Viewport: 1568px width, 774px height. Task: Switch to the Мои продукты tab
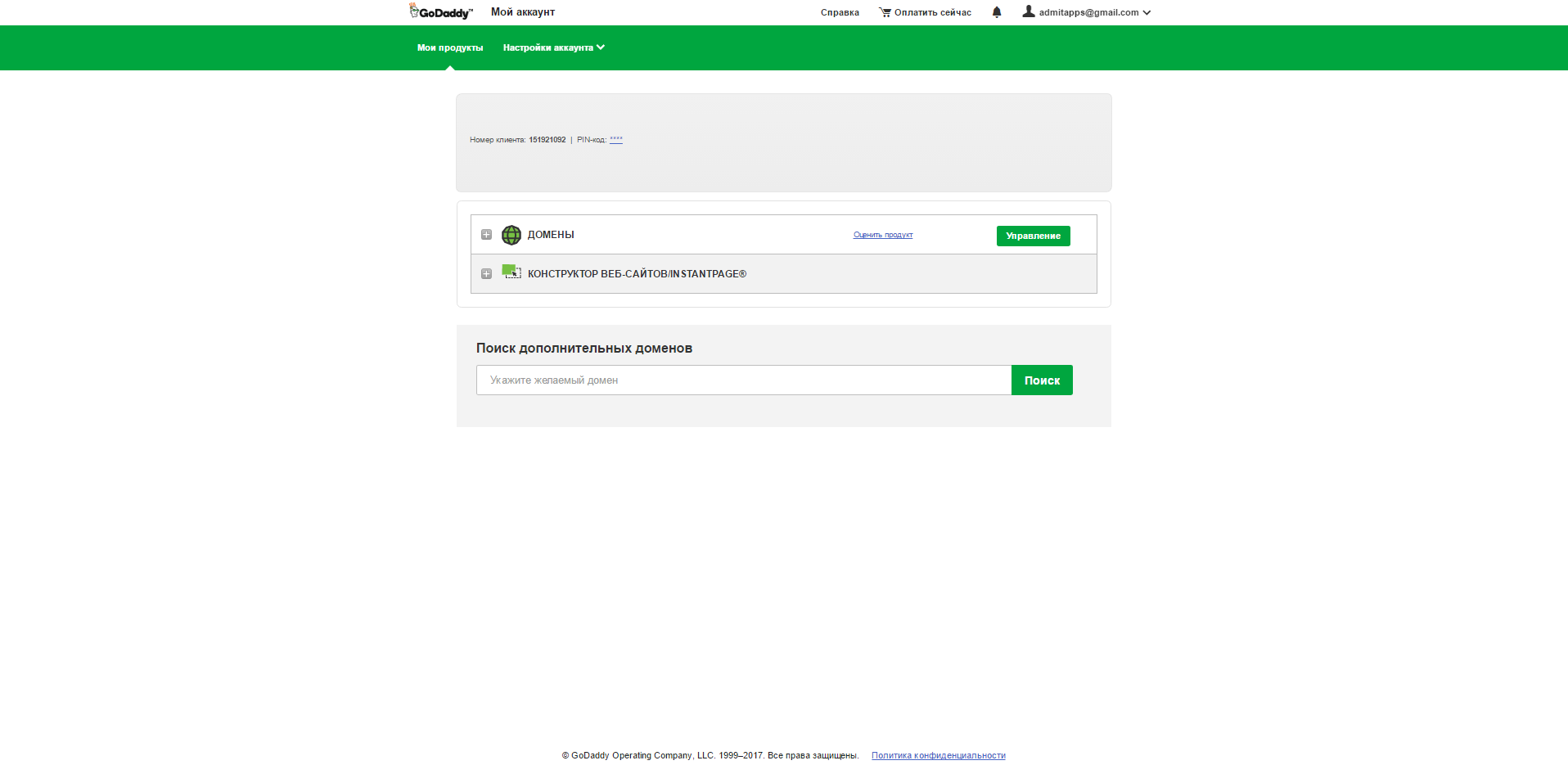pyautogui.click(x=450, y=47)
